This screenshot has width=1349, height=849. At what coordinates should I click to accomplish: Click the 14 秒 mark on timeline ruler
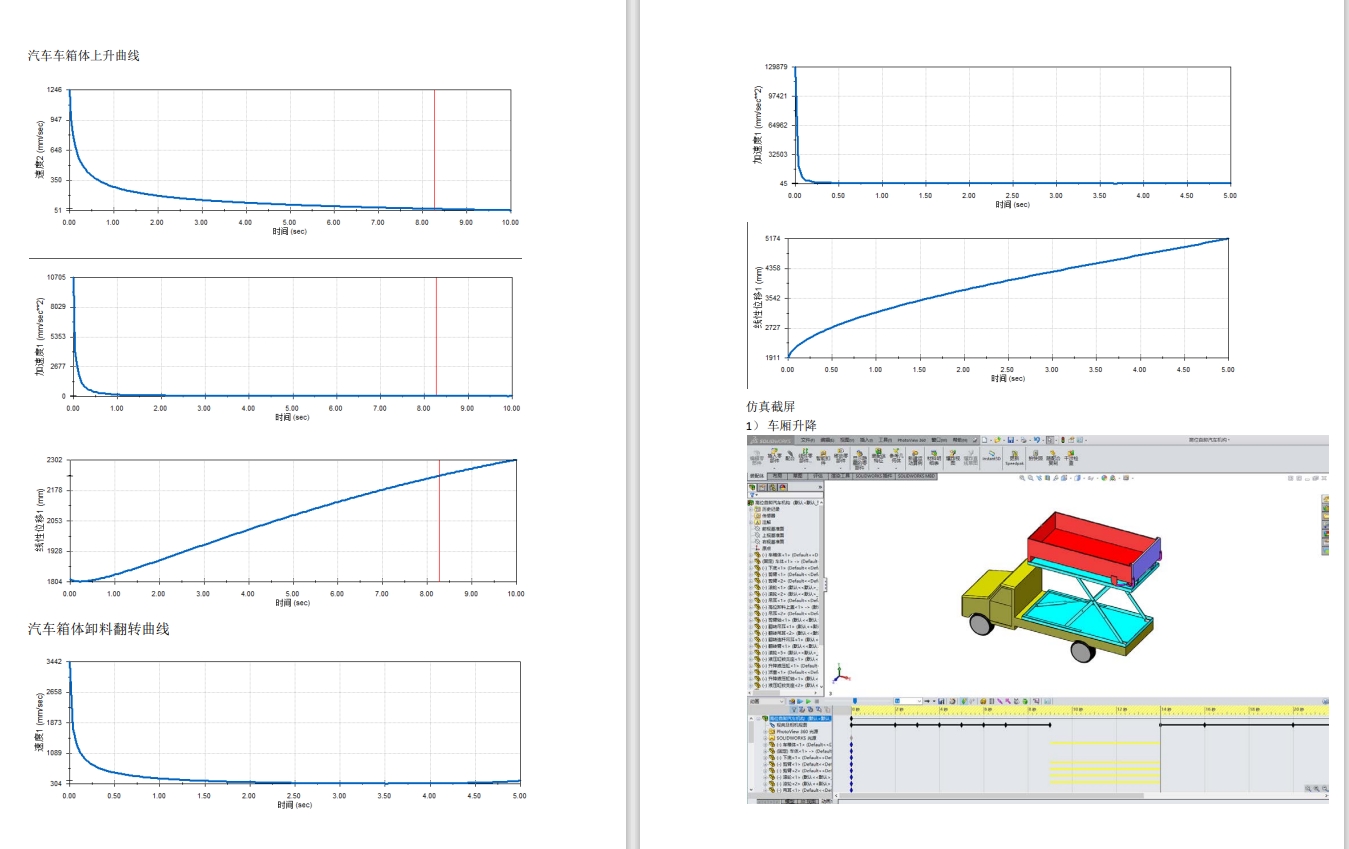(1166, 709)
